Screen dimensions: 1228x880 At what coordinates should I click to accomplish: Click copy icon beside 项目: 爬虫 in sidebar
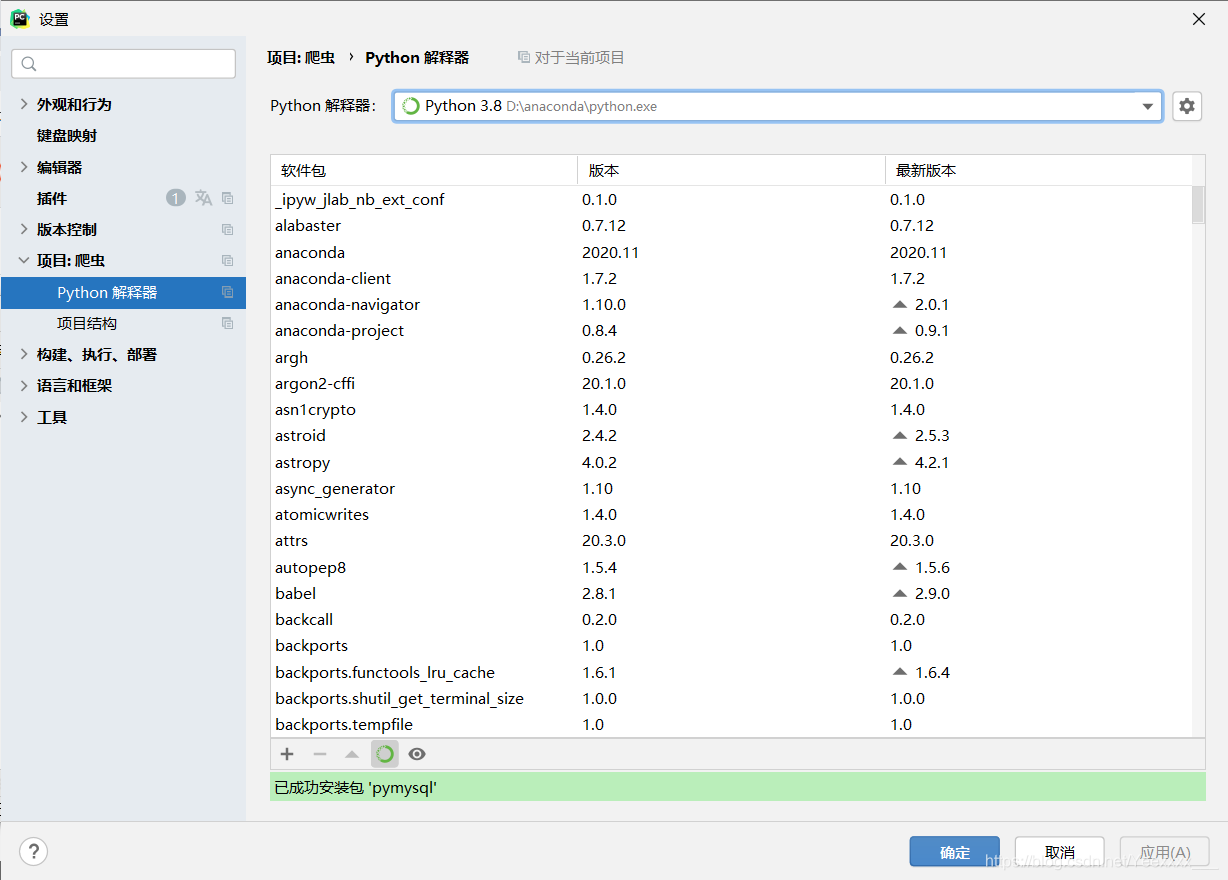(227, 261)
